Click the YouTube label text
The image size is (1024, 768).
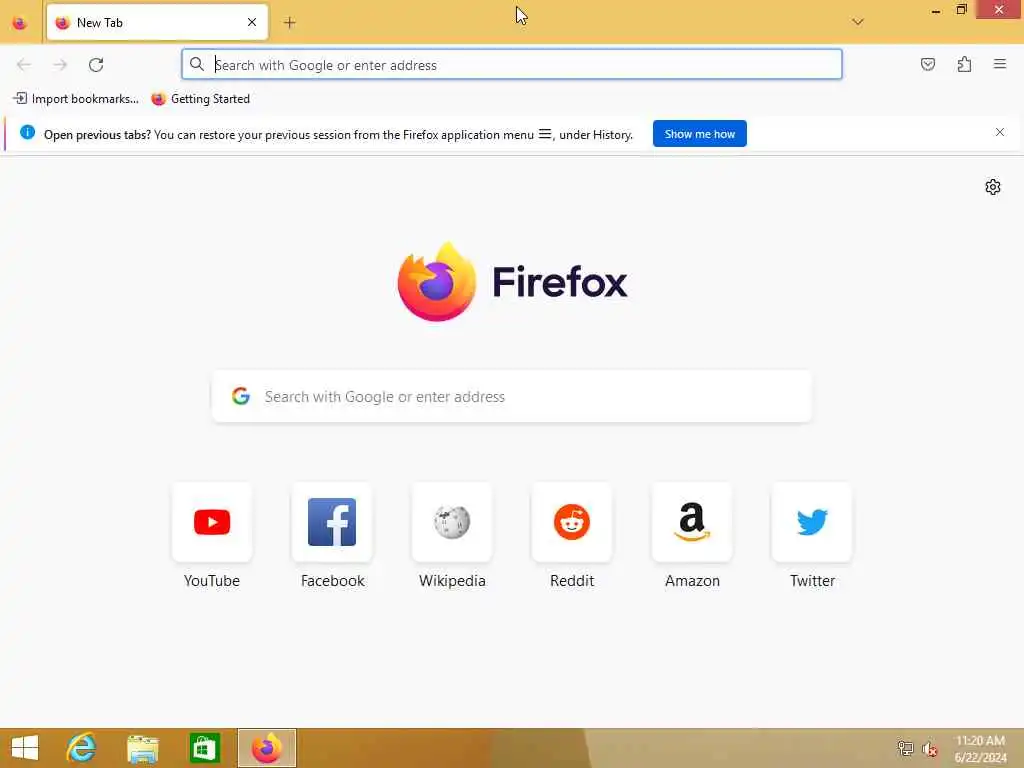pos(212,581)
